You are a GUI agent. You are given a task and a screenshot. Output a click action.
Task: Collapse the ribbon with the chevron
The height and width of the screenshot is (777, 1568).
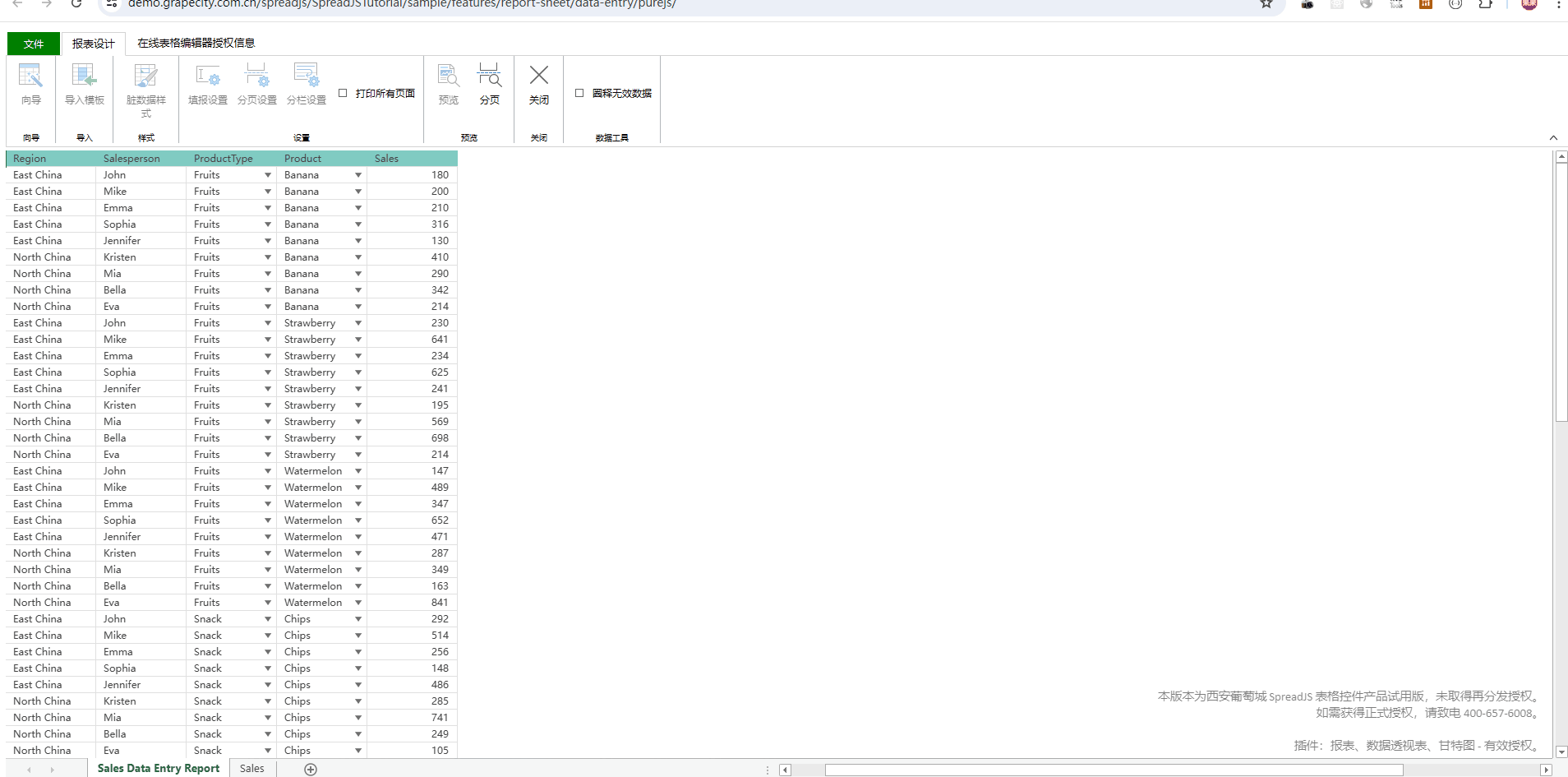coord(1553,137)
